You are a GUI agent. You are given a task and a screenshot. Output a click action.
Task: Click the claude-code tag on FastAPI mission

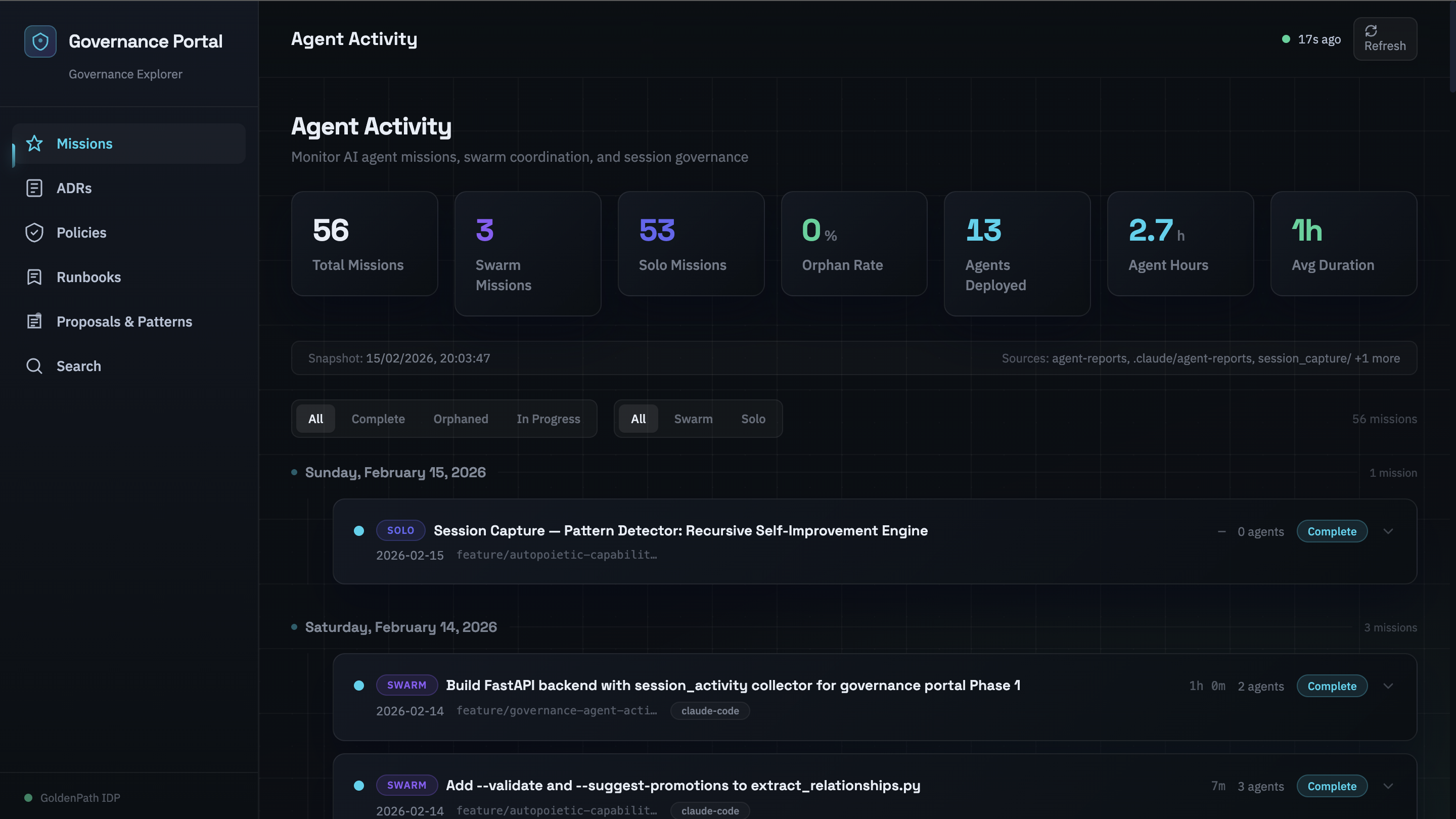(709, 711)
